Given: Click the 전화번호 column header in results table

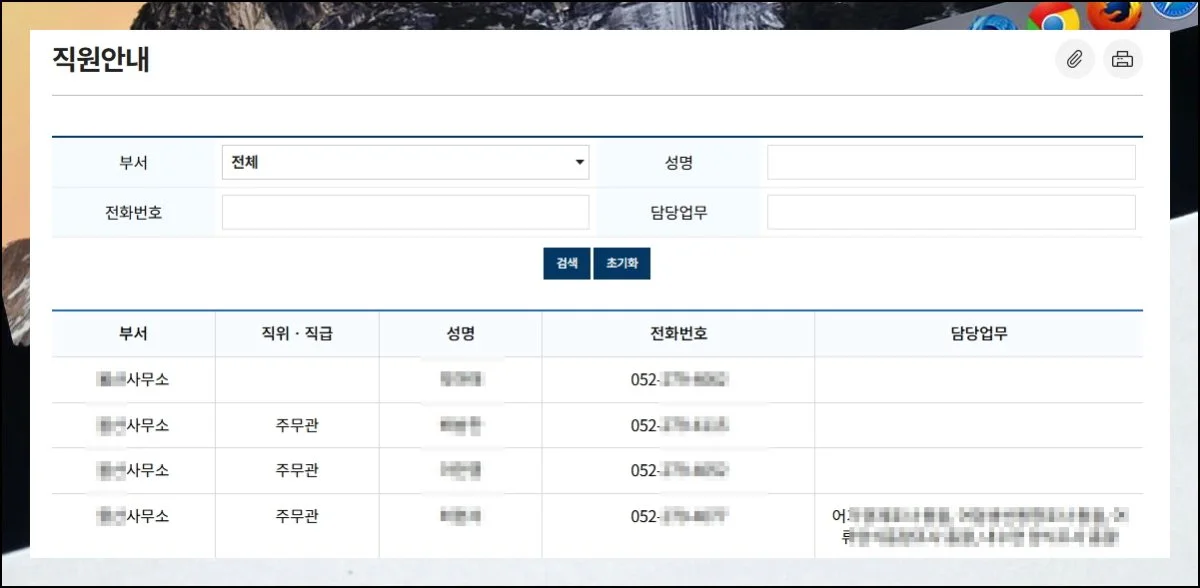Looking at the screenshot, I should (678, 334).
